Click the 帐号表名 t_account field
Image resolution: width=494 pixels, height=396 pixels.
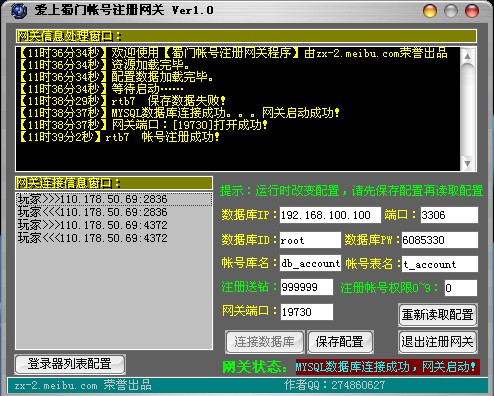(x=440, y=264)
